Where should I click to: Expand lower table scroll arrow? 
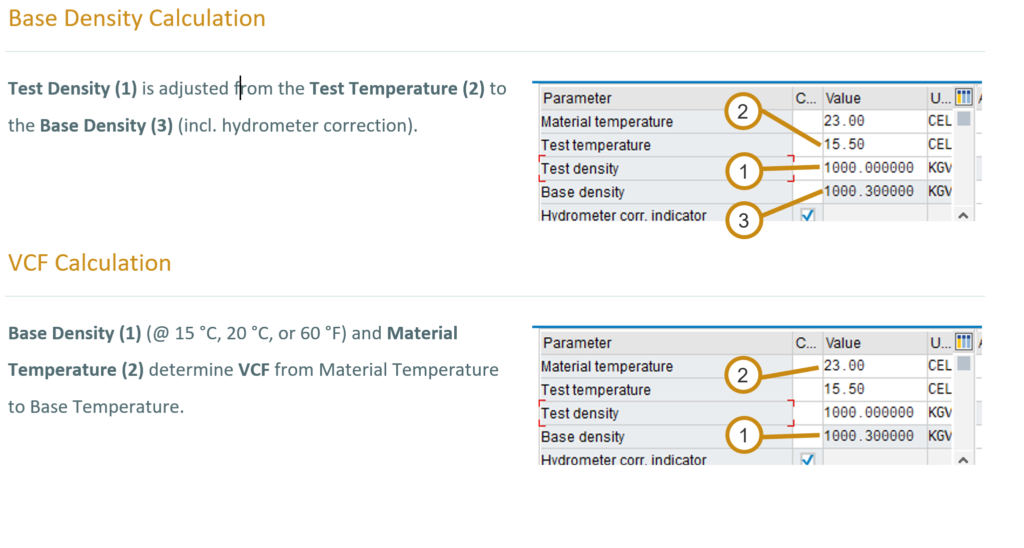963,460
